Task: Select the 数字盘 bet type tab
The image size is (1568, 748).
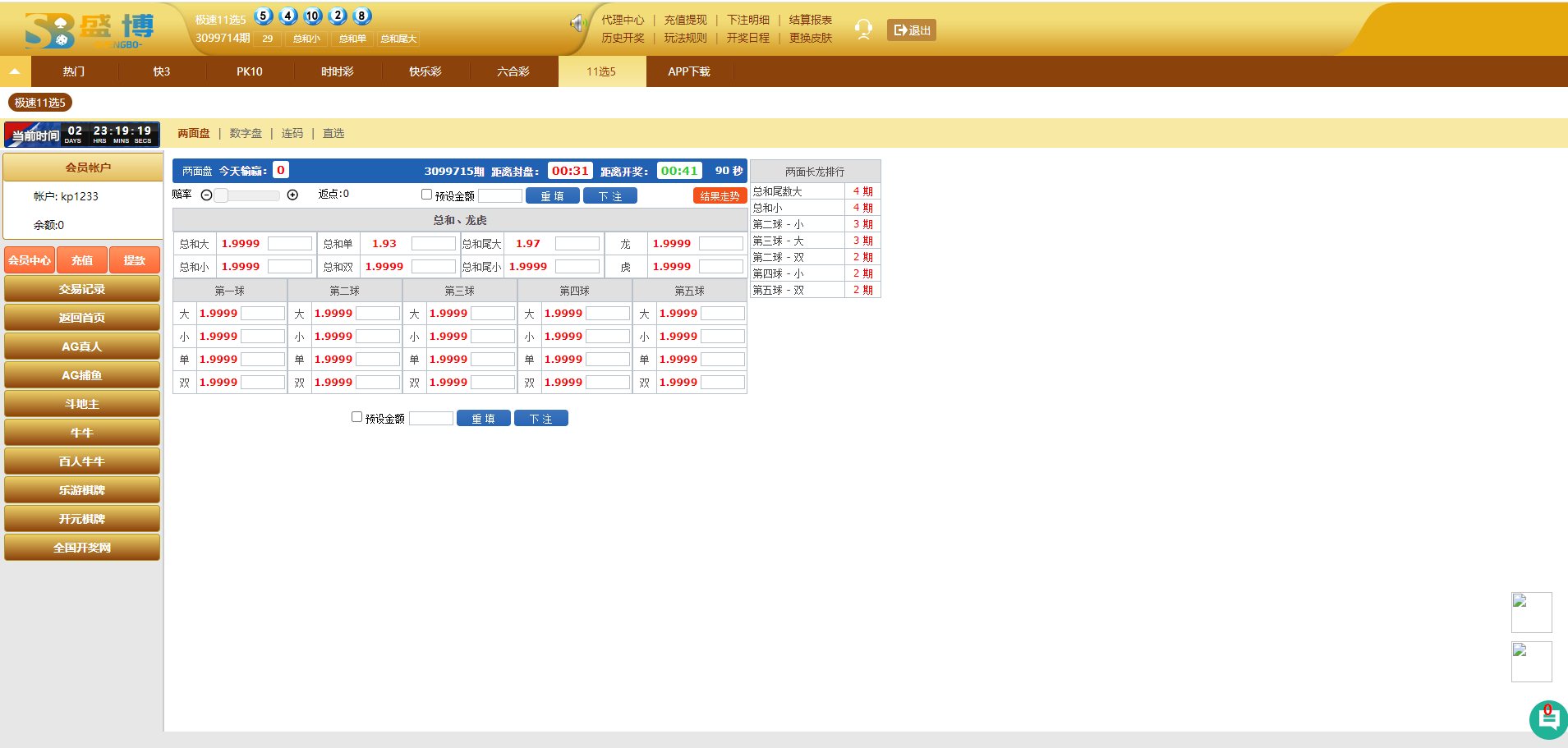Action: [x=246, y=133]
